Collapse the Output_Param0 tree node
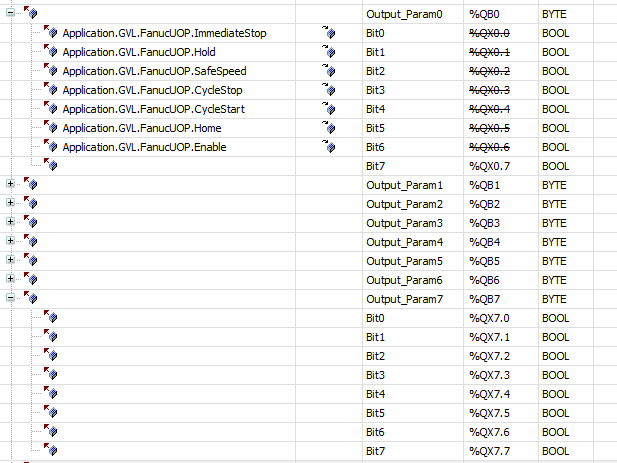The width and height of the screenshot is (617, 463). coord(11,14)
